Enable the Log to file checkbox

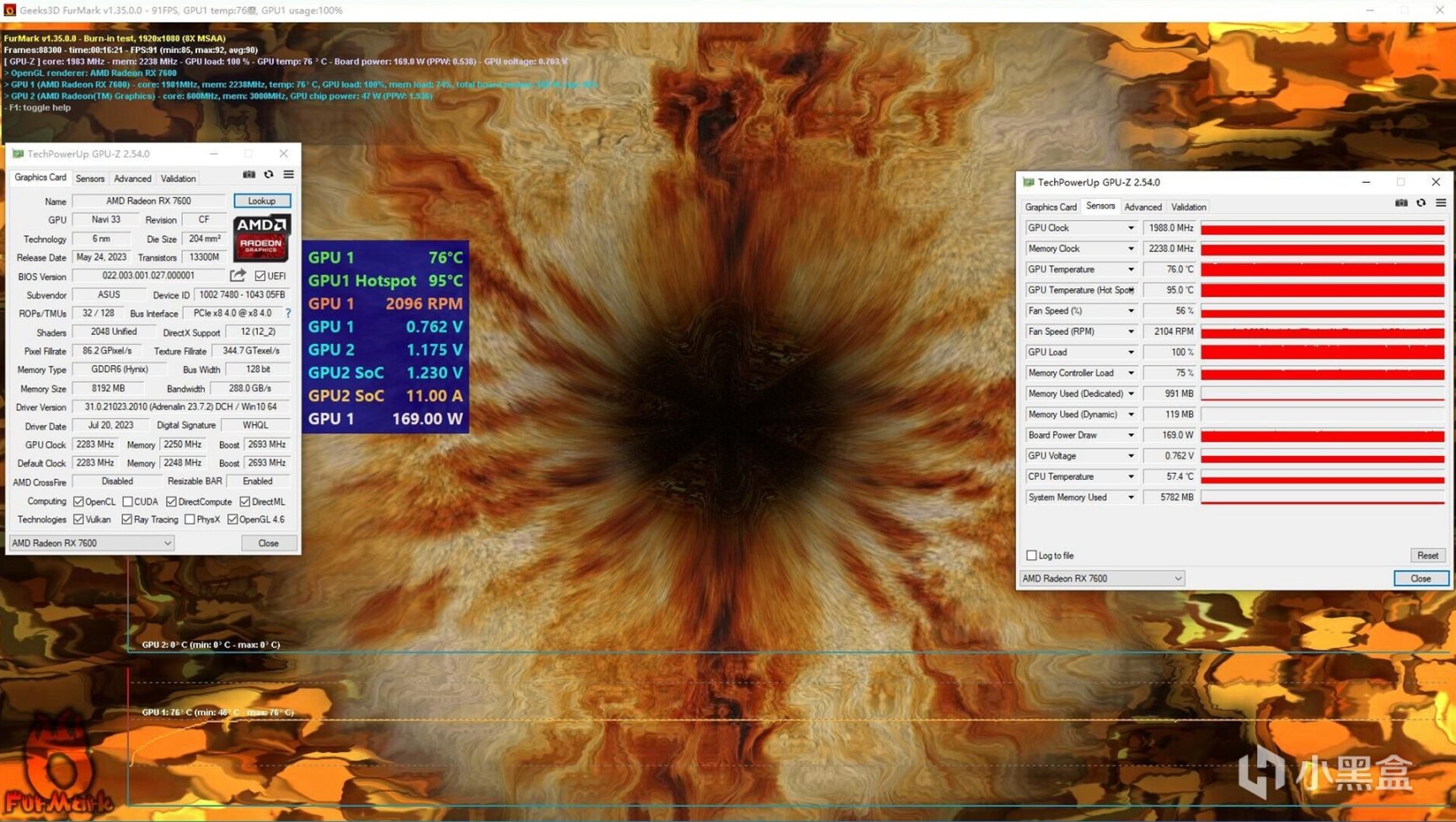pyautogui.click(x=1031, y=556)
